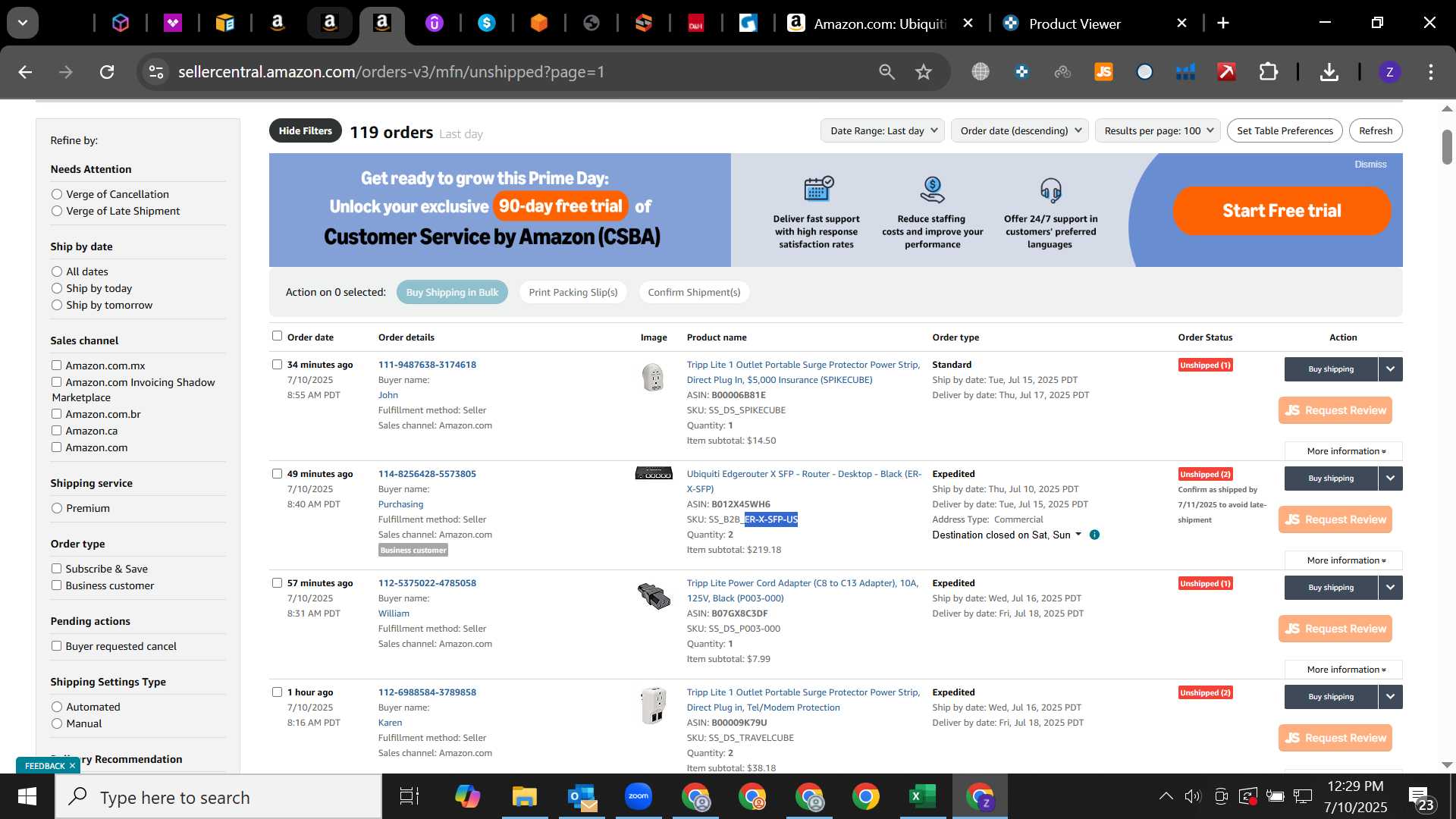Screen dimensions: 1456x819
Task: Open the browser zoom magnifier icon
Action: point(886,72)
